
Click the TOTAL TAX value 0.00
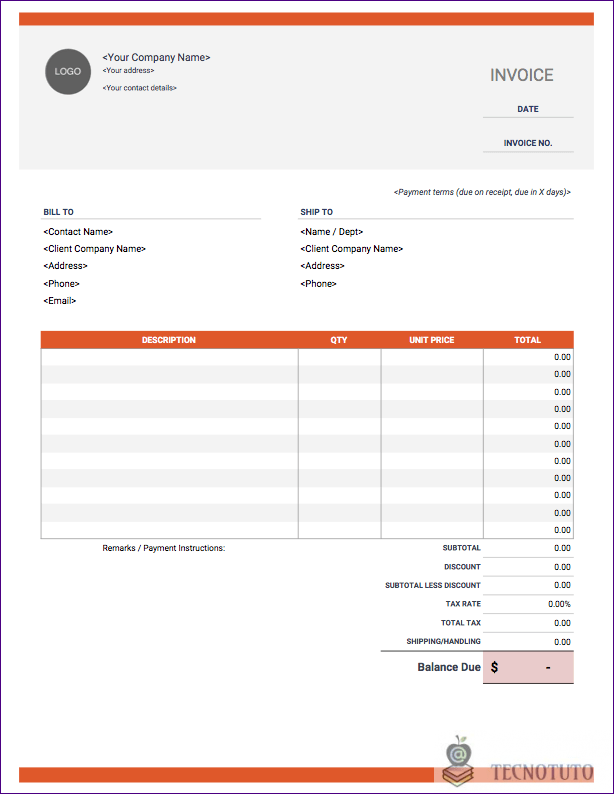coord(562,623)
